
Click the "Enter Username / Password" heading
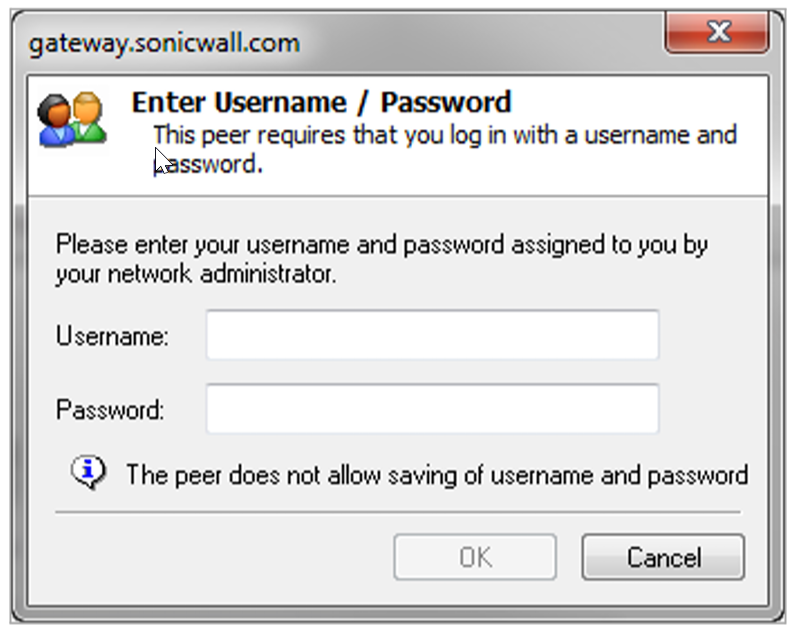321,102
